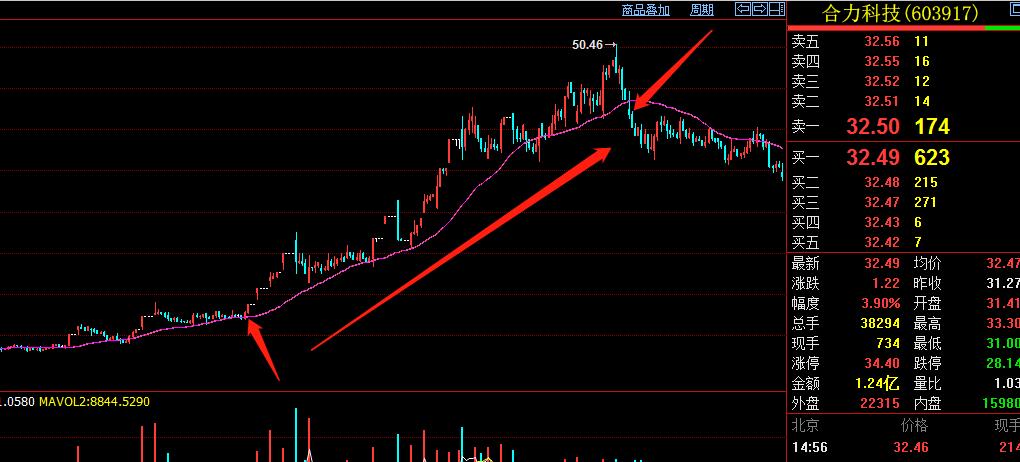Click the split-panel layout icon

pos(775,9)
